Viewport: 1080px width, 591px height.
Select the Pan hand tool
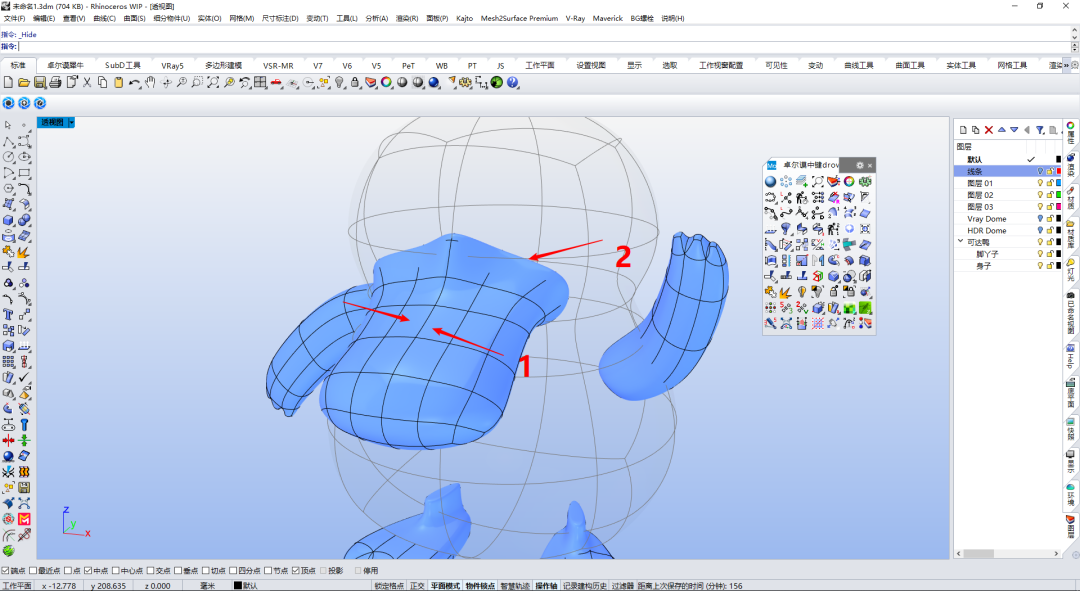(150, 82)
